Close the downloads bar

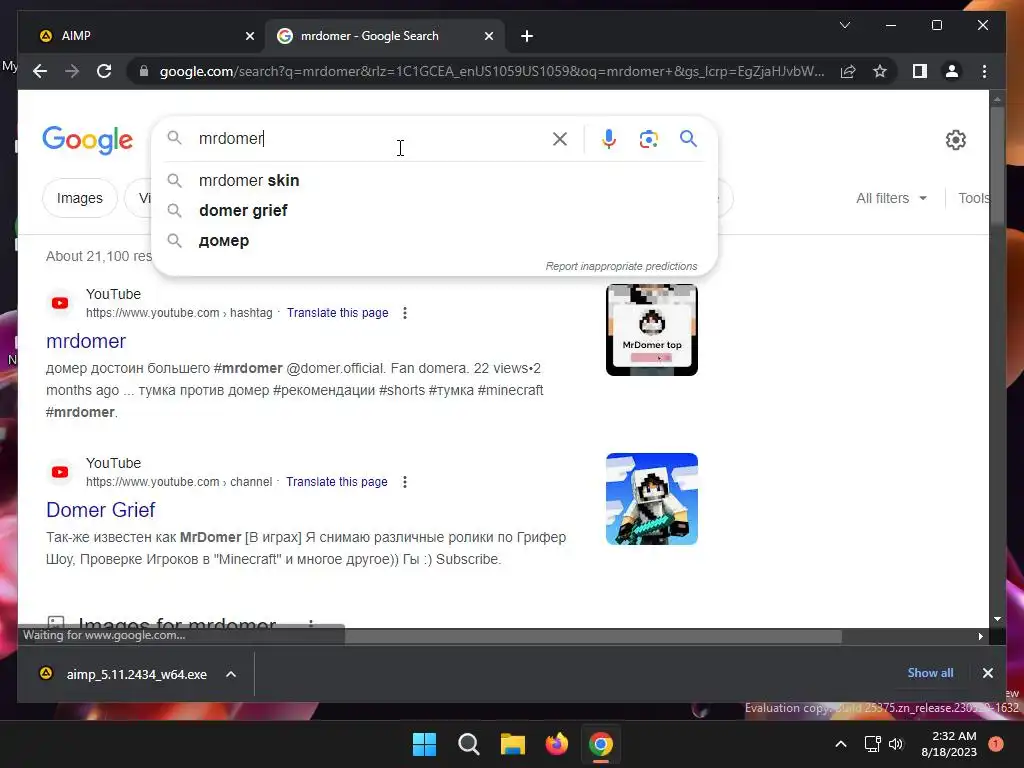[x=987, y=673]
